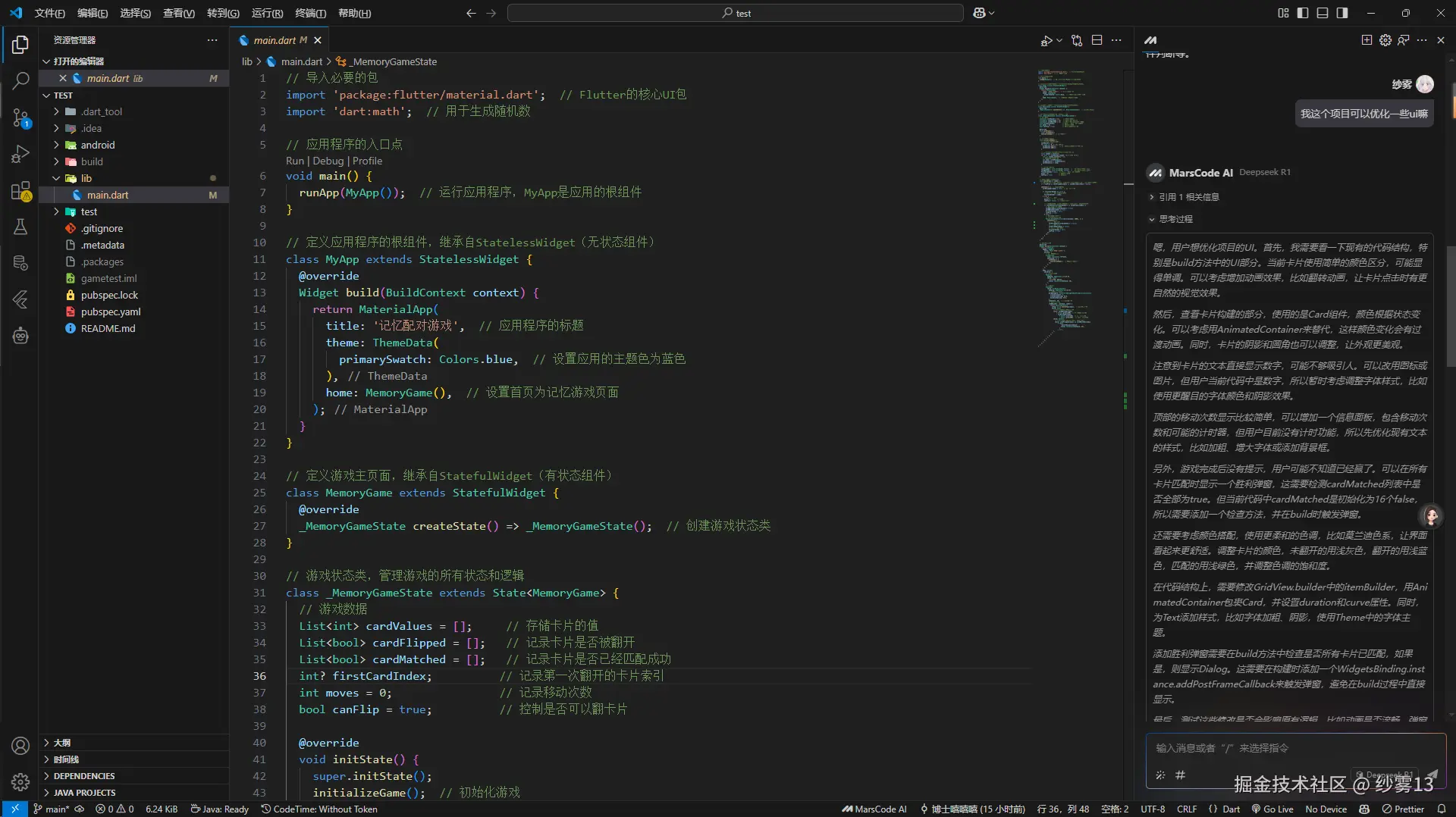Collapse the 思考过程 section
The height and width of the screenshot is (817, 1456).
1175,219
